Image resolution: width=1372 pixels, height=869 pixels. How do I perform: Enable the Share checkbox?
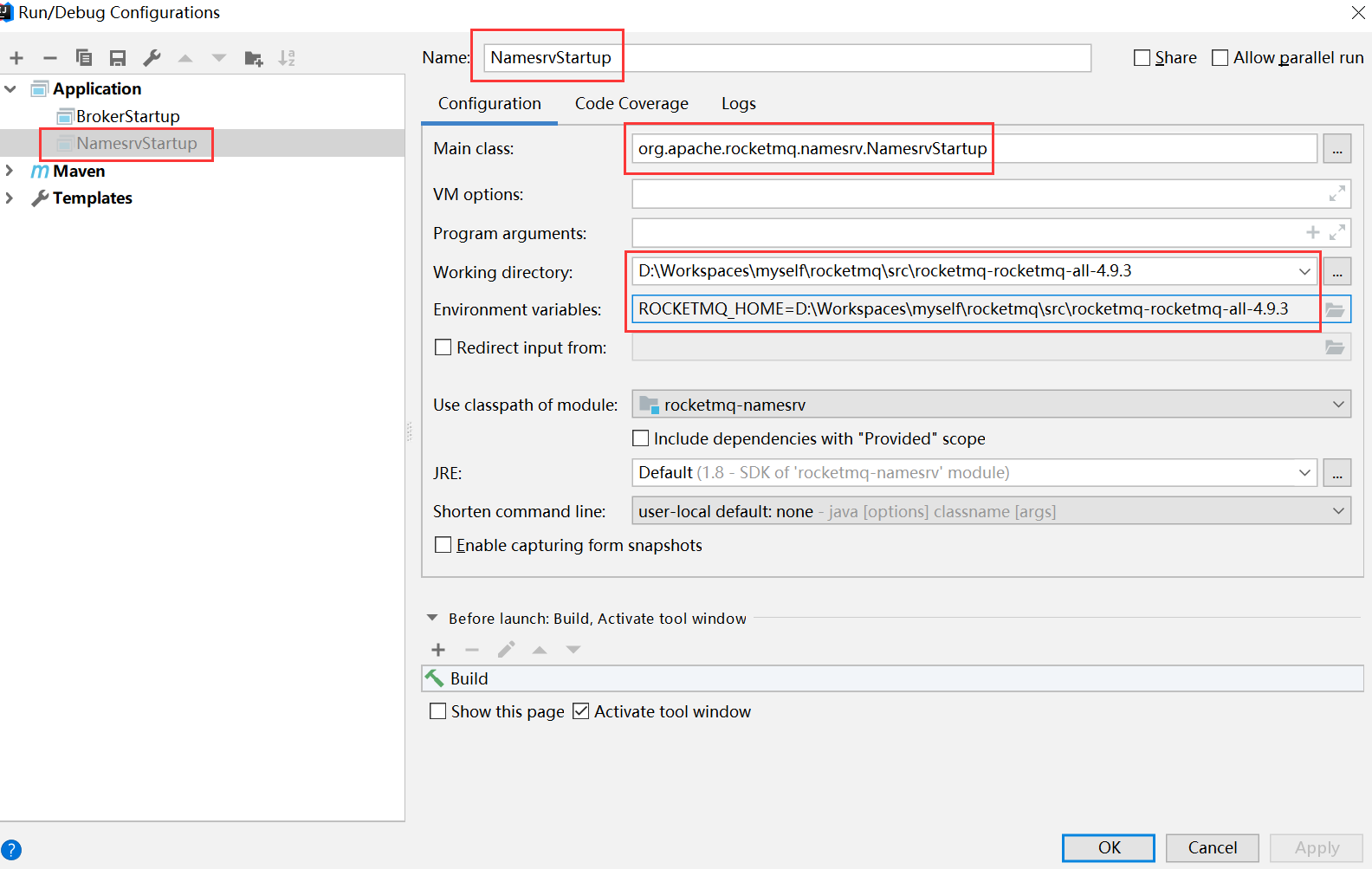coord(1142,58)
